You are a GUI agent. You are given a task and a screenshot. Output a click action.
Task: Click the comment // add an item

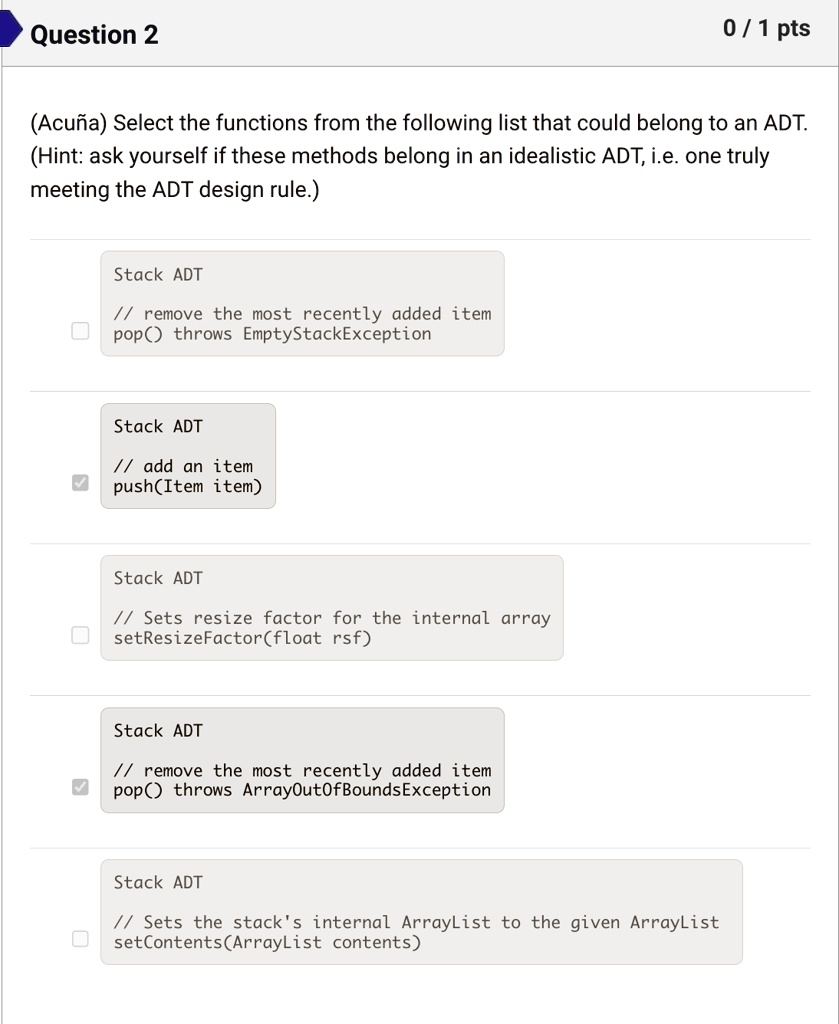click(181, 466)
